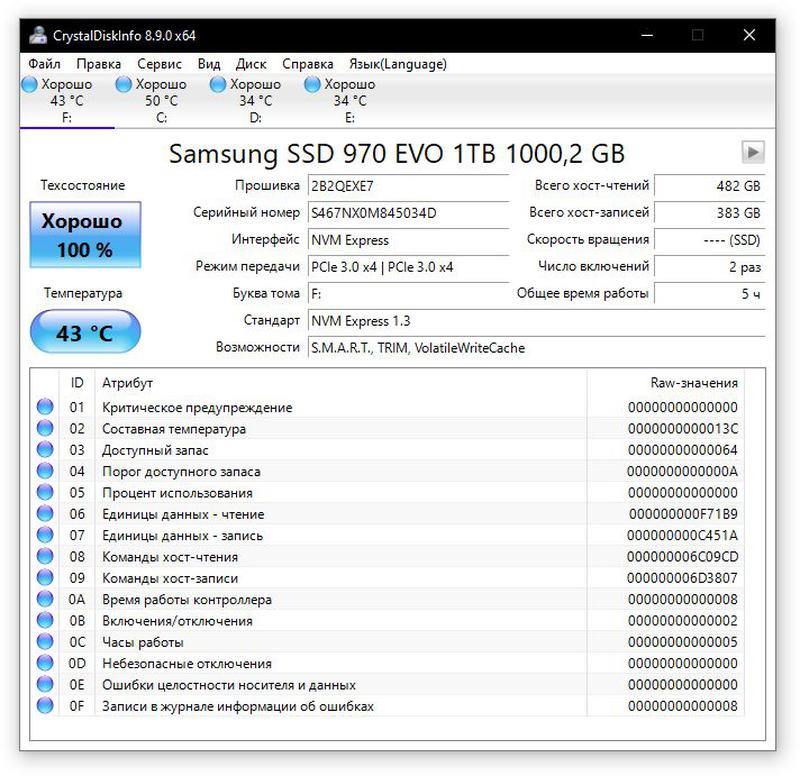The height and width of the screenshot is (776, 800).
Task: Click blue status icon for attribute 0F
Action: 45,706
